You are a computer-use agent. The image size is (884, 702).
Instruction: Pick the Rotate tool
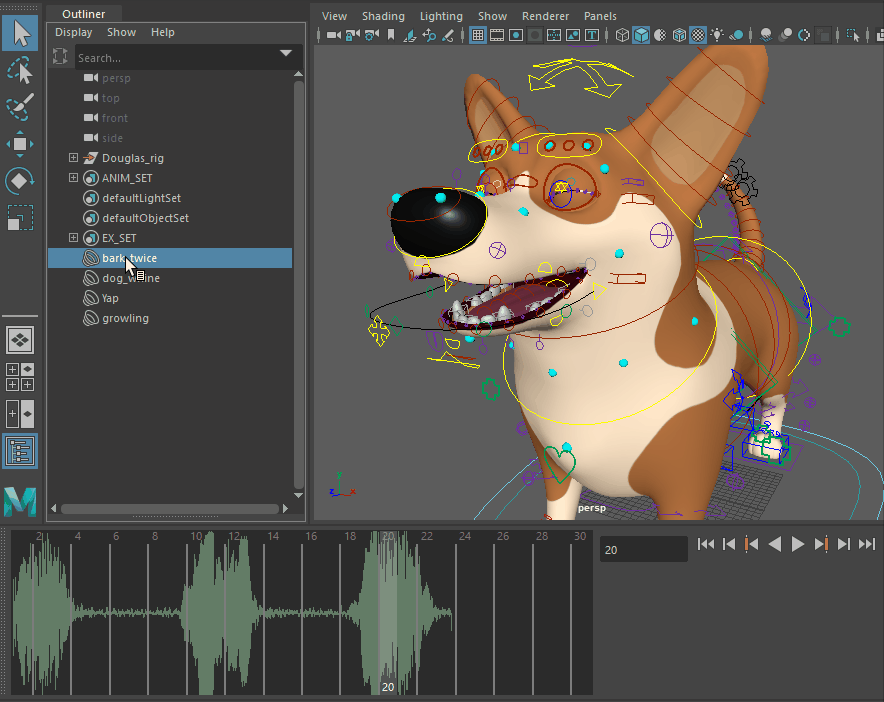(x=20, y=181)
